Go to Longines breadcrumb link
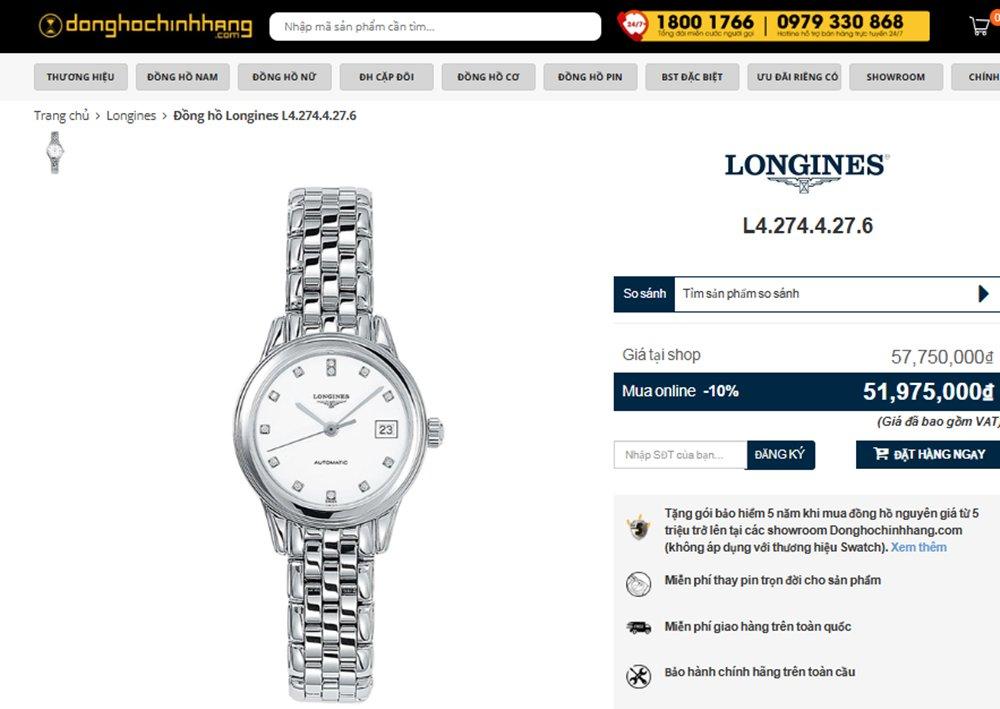1000x709 pixels. (x=131, y=115)
